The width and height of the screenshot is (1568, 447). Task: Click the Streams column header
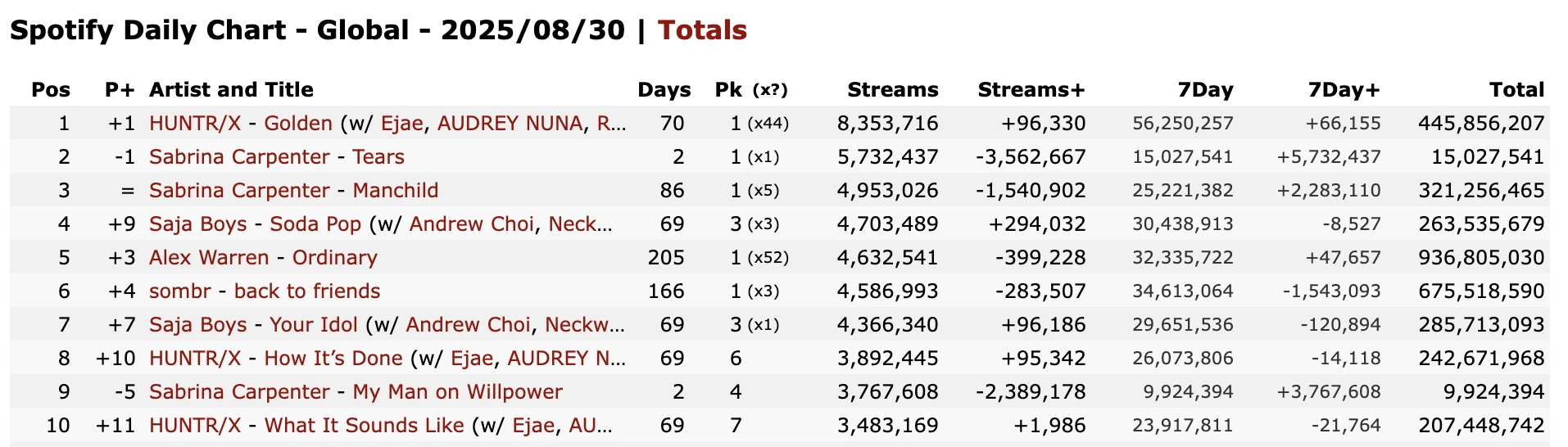pos(892,89)
